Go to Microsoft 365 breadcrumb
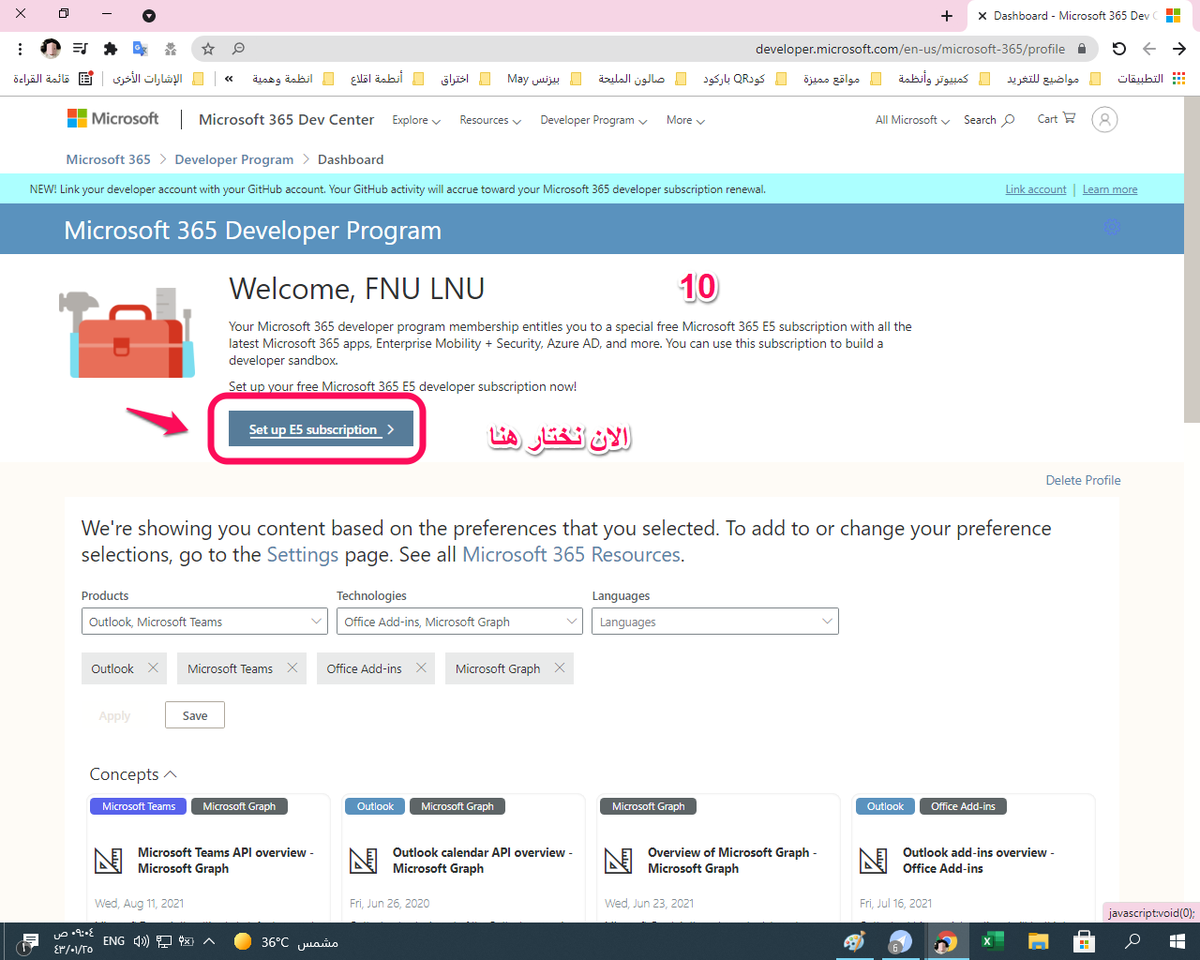Screen dimensions: 1200x960 click(x=108, y=159)
